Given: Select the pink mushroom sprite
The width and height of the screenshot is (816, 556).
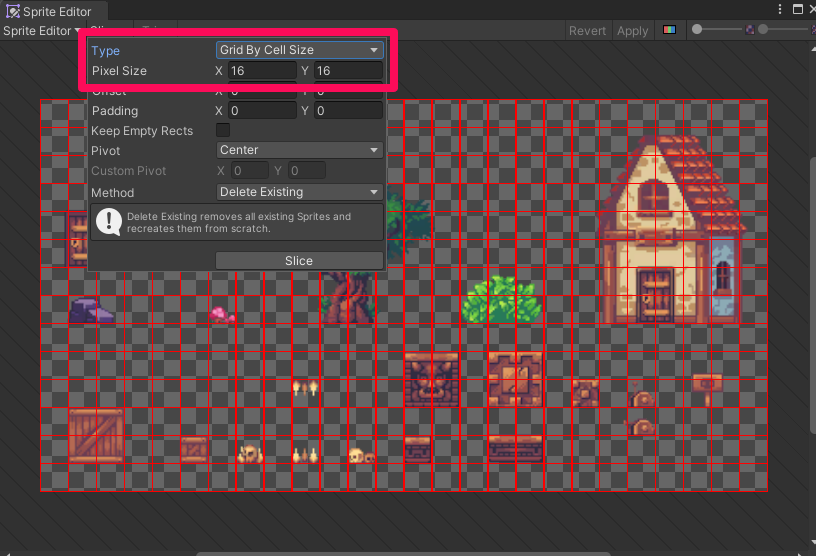Looking at the screenshot, I should tap(222, 315).
